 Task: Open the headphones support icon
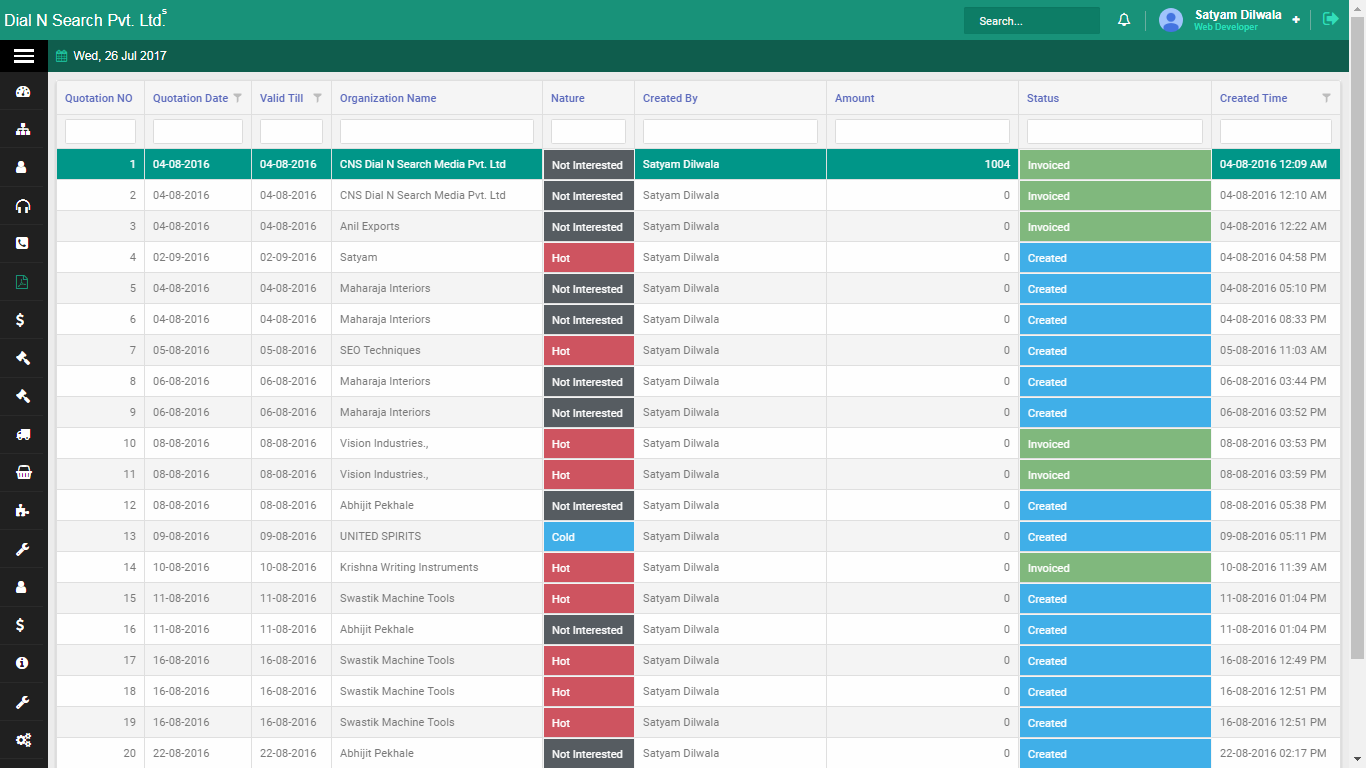pos(23,206)
